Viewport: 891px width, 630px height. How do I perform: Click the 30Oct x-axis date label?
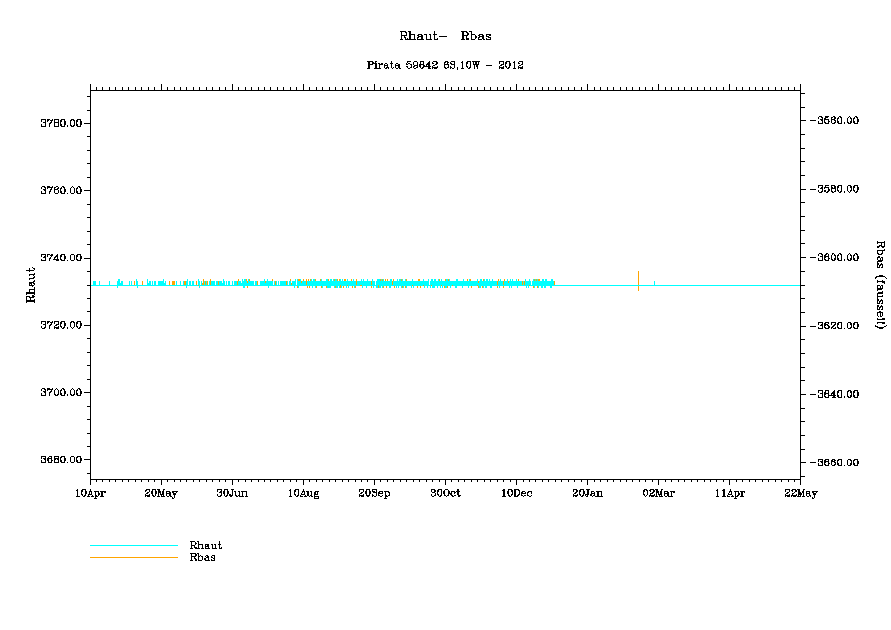(445, 493)
